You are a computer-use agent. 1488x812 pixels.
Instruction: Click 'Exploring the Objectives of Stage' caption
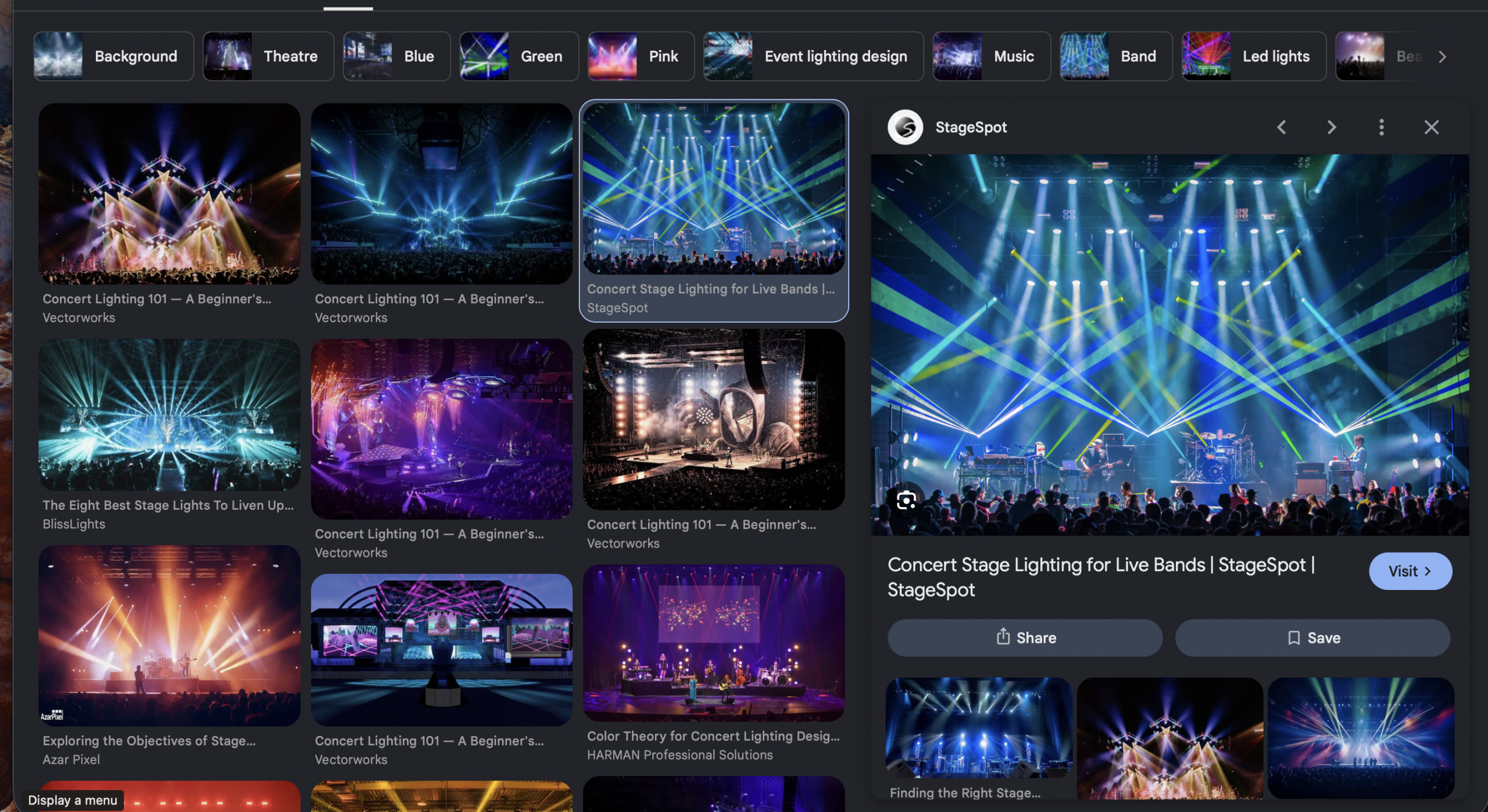click(x=148, y=741)
